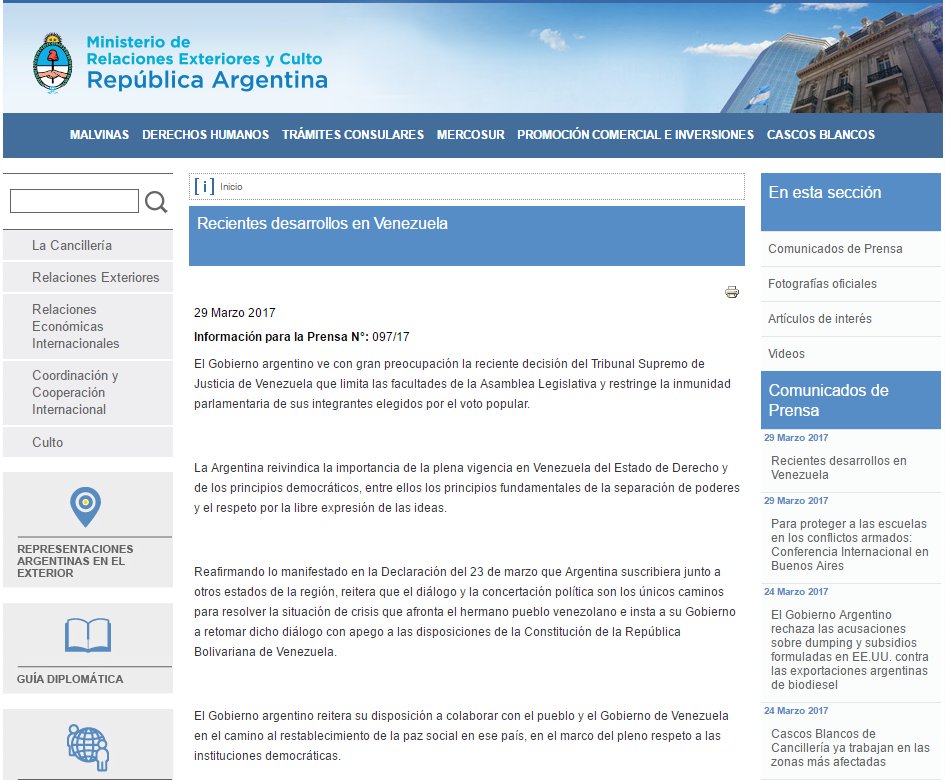Expand La Cancillería sidebar item
This screenshot has width=945, height=780.
[x=72, y=245]
